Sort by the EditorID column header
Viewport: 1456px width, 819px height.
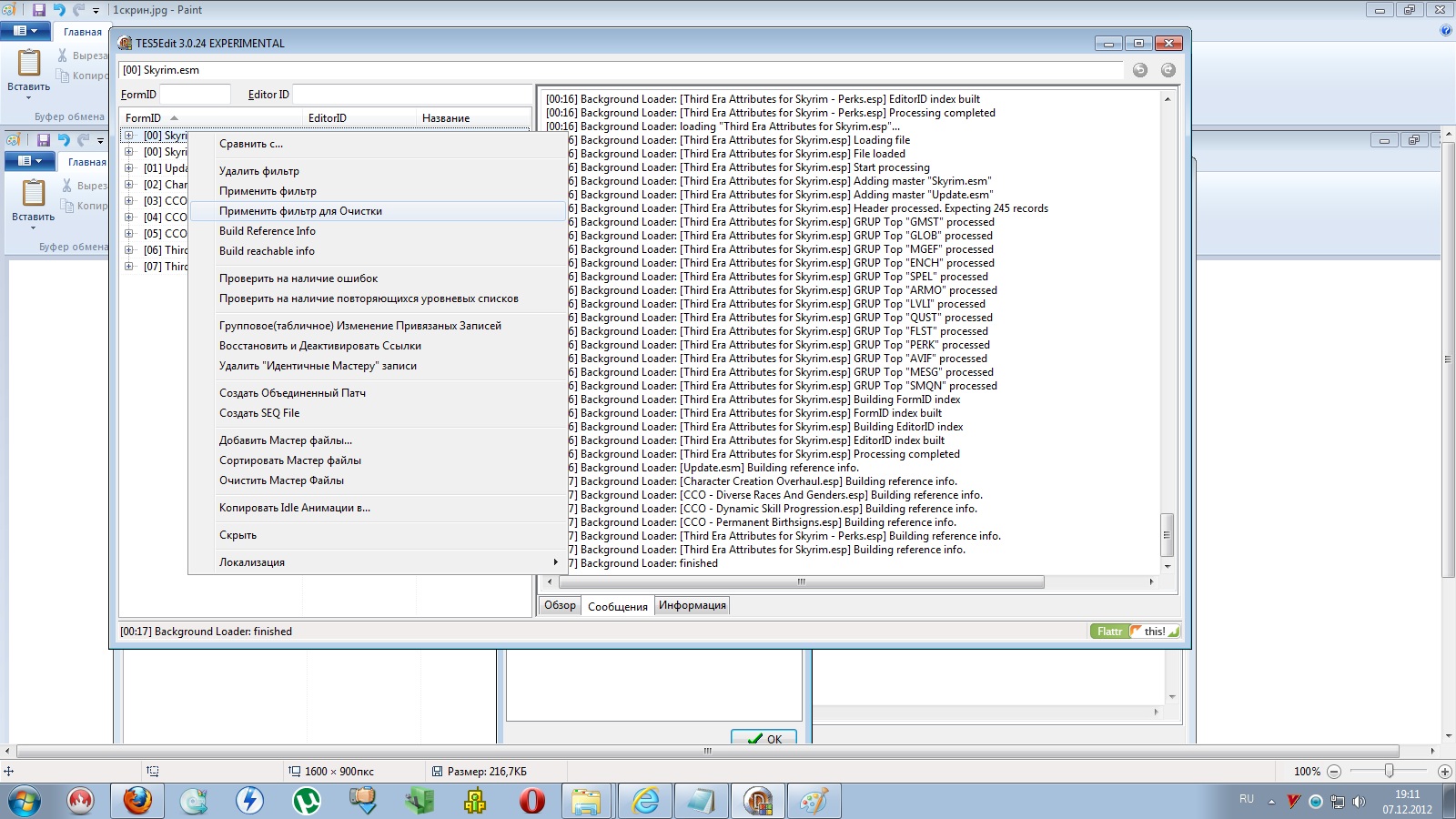(x=359, y=118)
